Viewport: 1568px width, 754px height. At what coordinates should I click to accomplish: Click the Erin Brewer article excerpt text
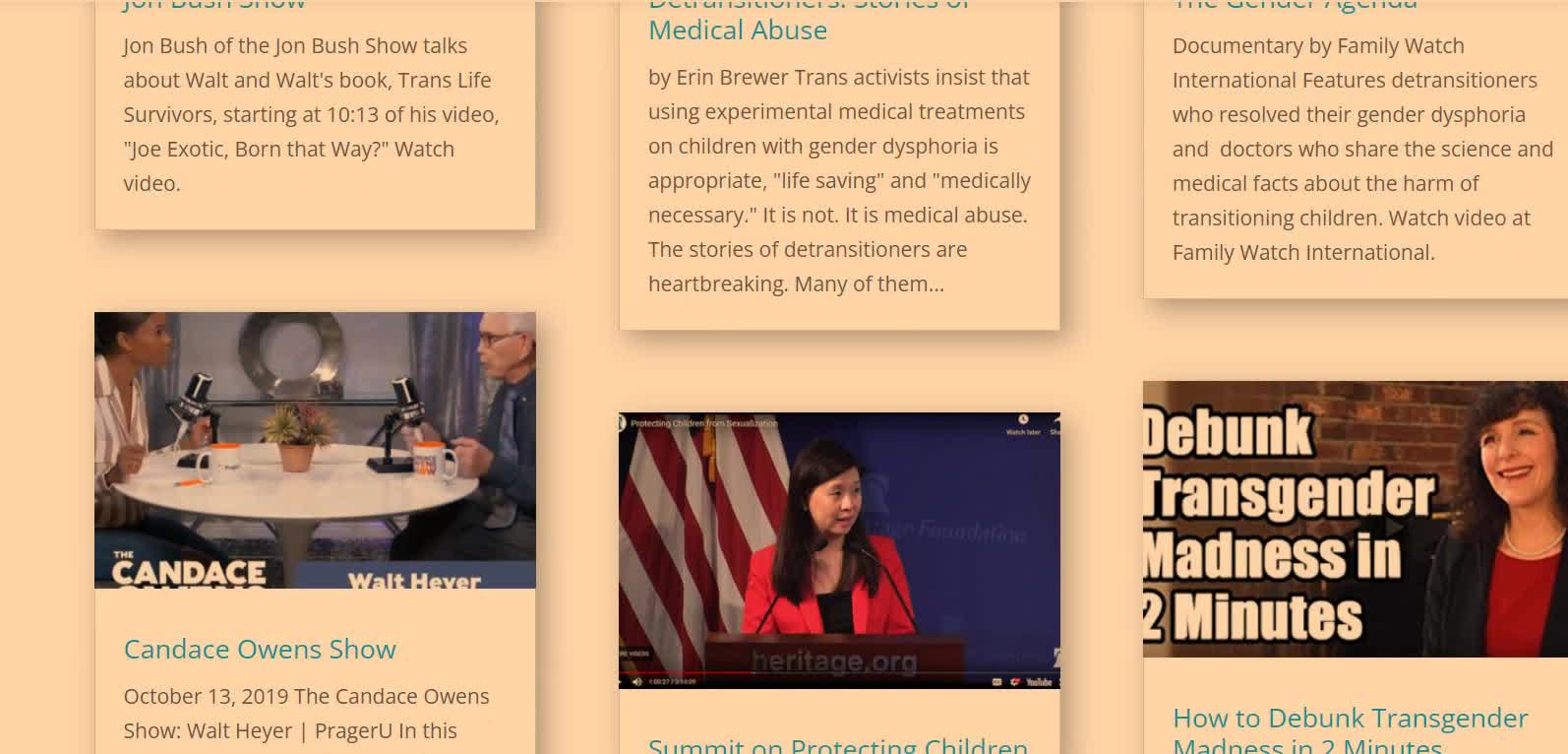[x=839, y=180]
